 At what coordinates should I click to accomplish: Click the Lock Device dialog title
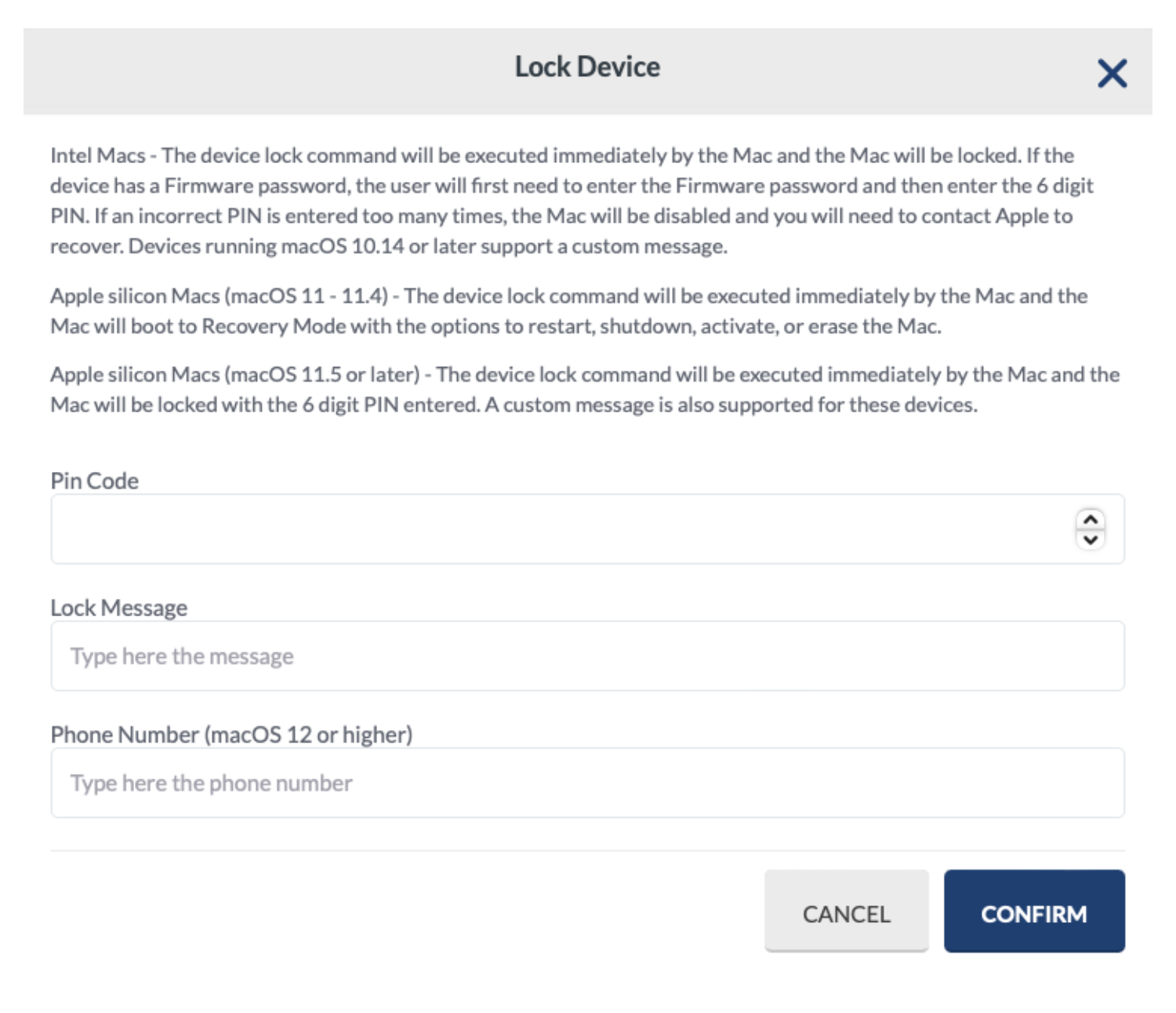click(x=587, y=67)
